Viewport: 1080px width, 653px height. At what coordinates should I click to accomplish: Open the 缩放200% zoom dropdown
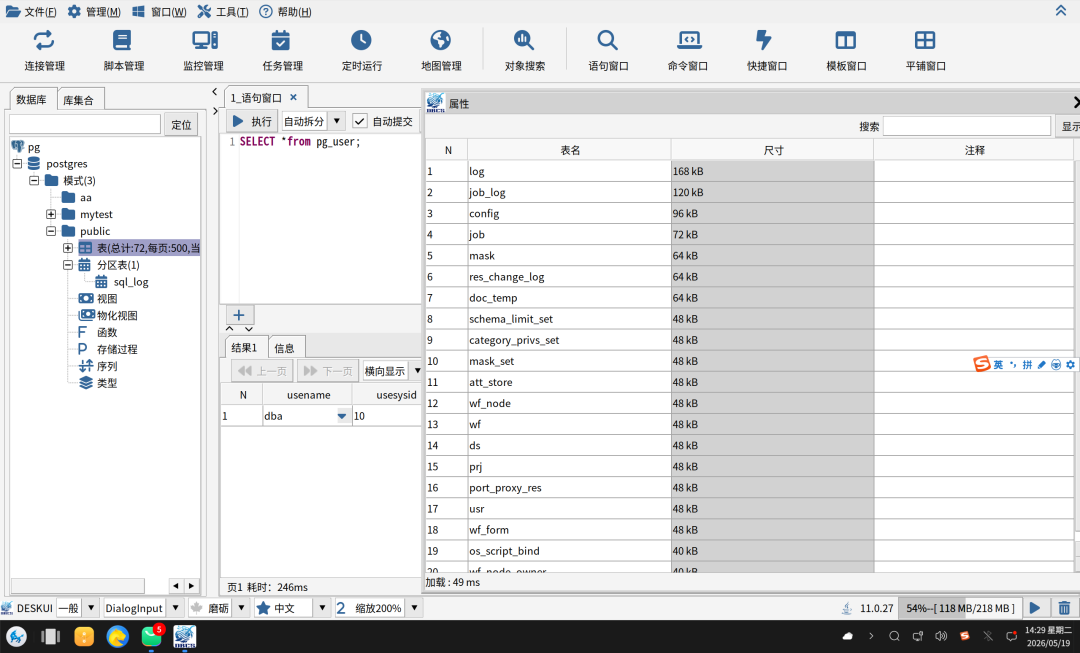pyautogui.click(x=415, y=608)
